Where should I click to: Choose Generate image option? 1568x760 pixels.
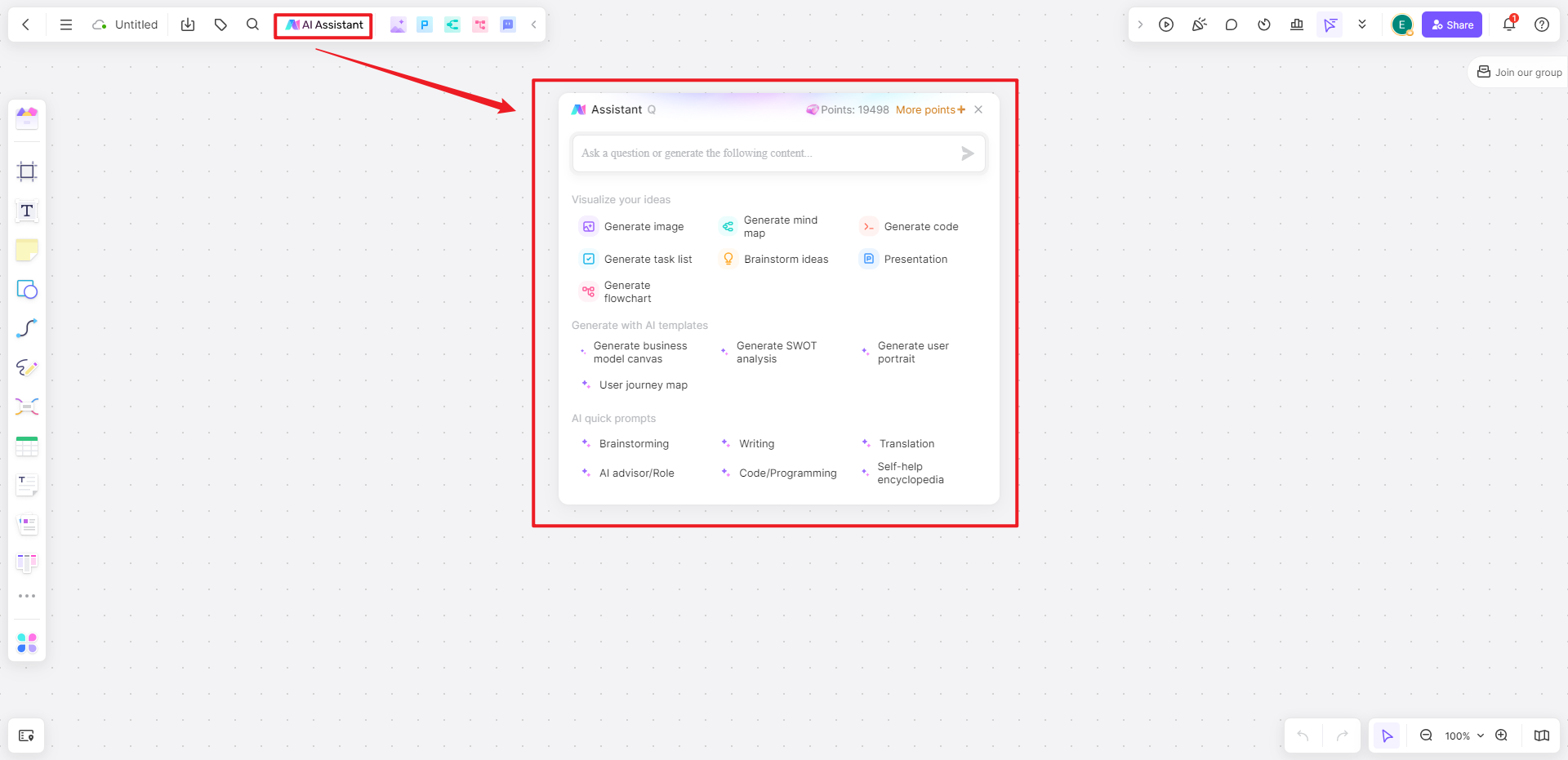coord(644,227)
